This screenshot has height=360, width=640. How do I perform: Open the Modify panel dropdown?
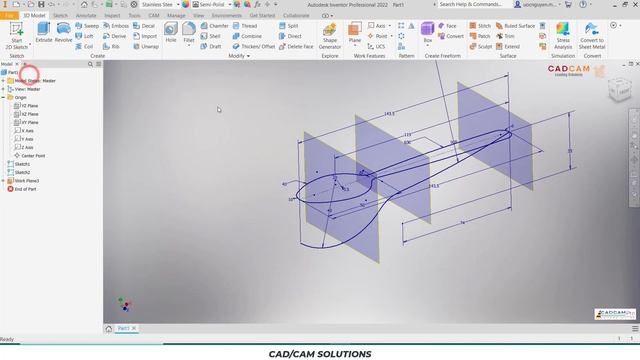pos(239,56)
